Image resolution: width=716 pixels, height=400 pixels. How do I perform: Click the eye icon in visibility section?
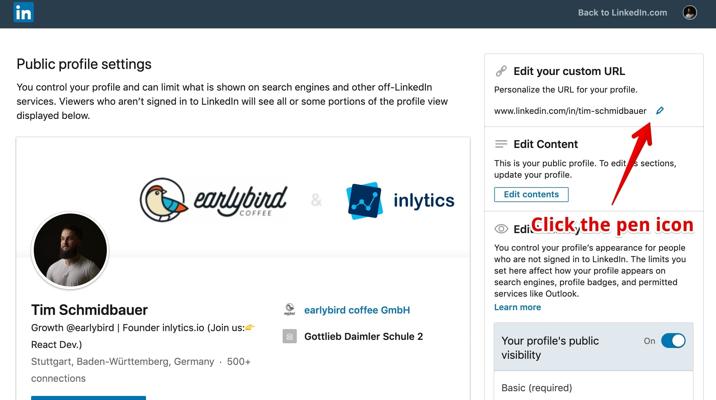point(502,229)
